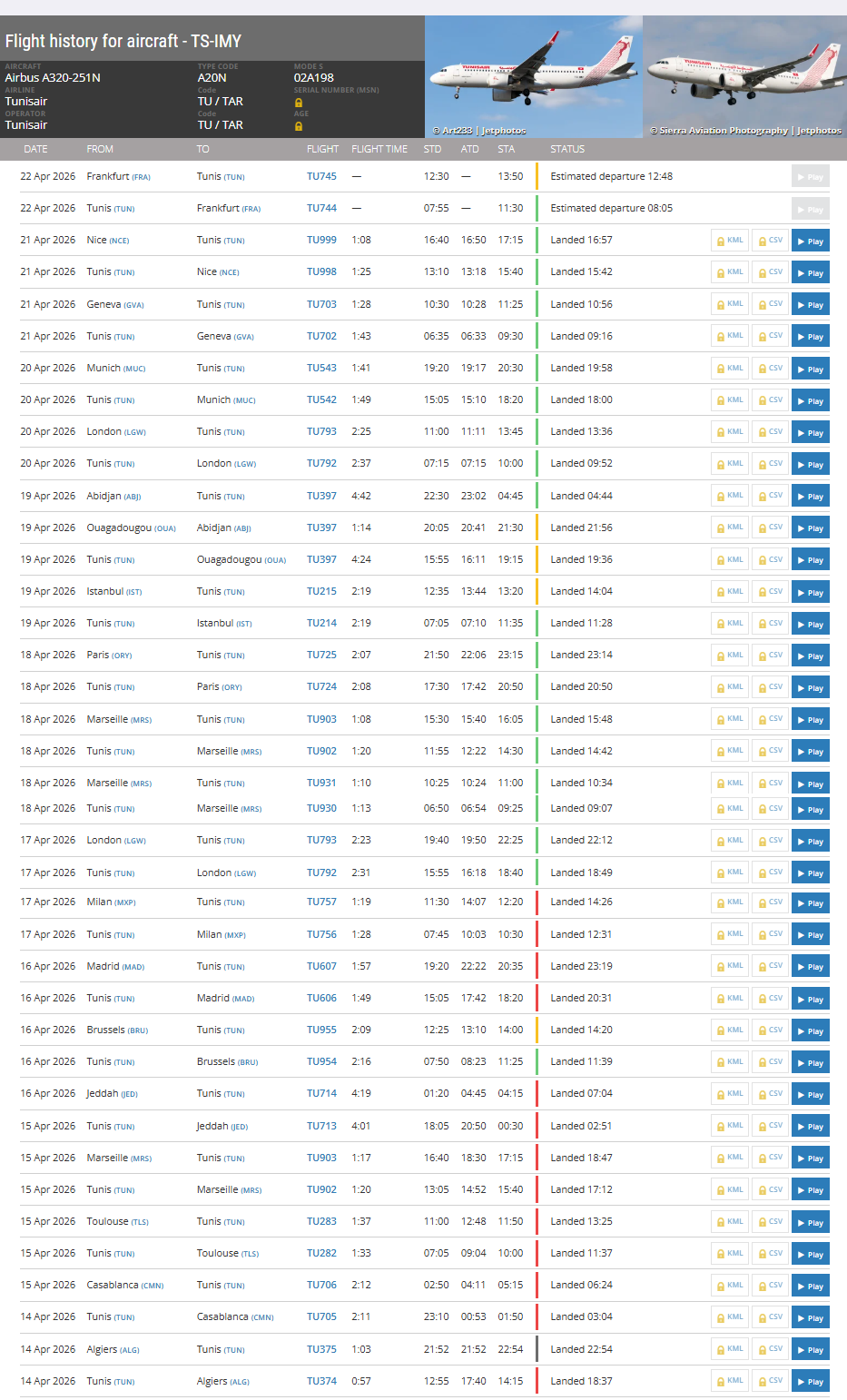Open the TU607 flight link from Madrid
847x1400 pixels.
click(x=321, y=967)
